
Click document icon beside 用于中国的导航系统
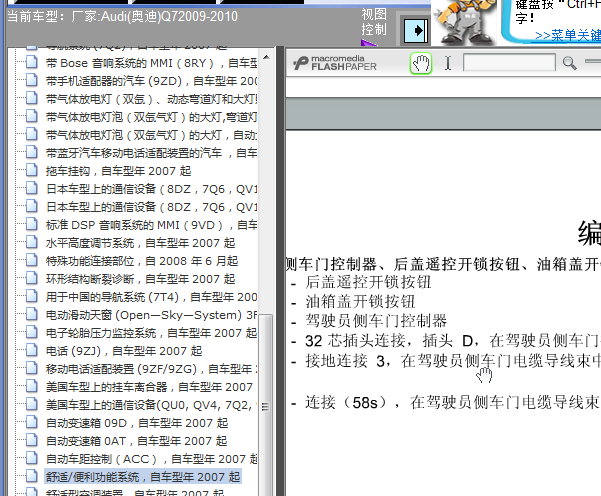coord(32,296)
